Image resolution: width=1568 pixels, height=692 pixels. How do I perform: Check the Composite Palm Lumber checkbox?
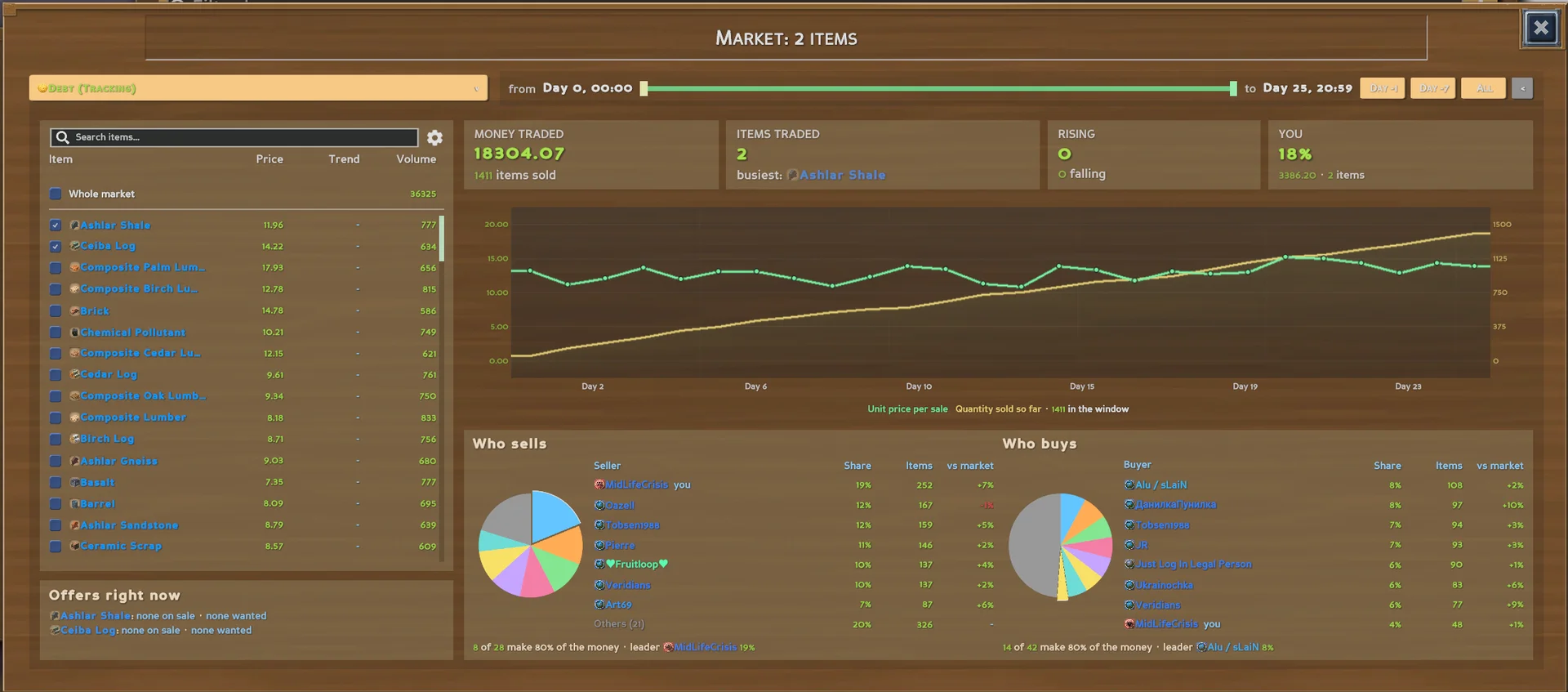[56, 268]
